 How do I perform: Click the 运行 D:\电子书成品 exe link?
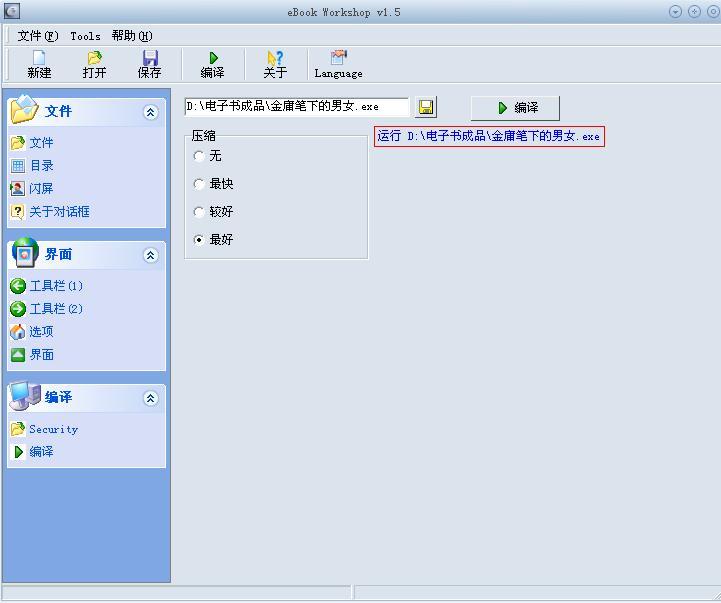click(x=489, y=137)
